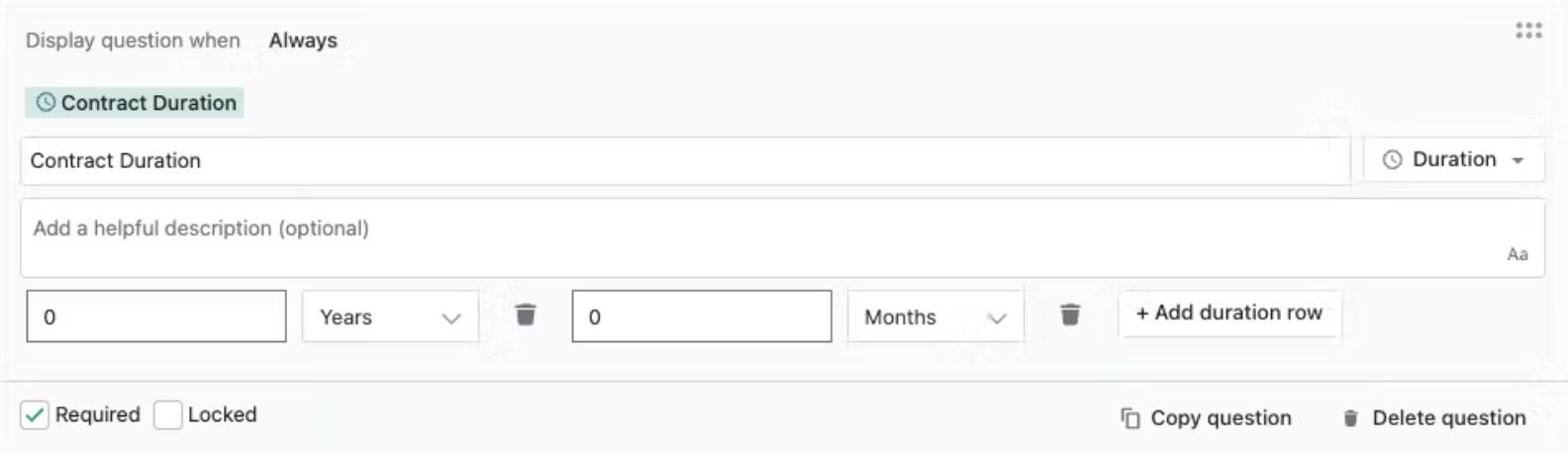Click into the helpful description field
The image size is (1568, 453).
pyautogui.click(x=782, y=237)
